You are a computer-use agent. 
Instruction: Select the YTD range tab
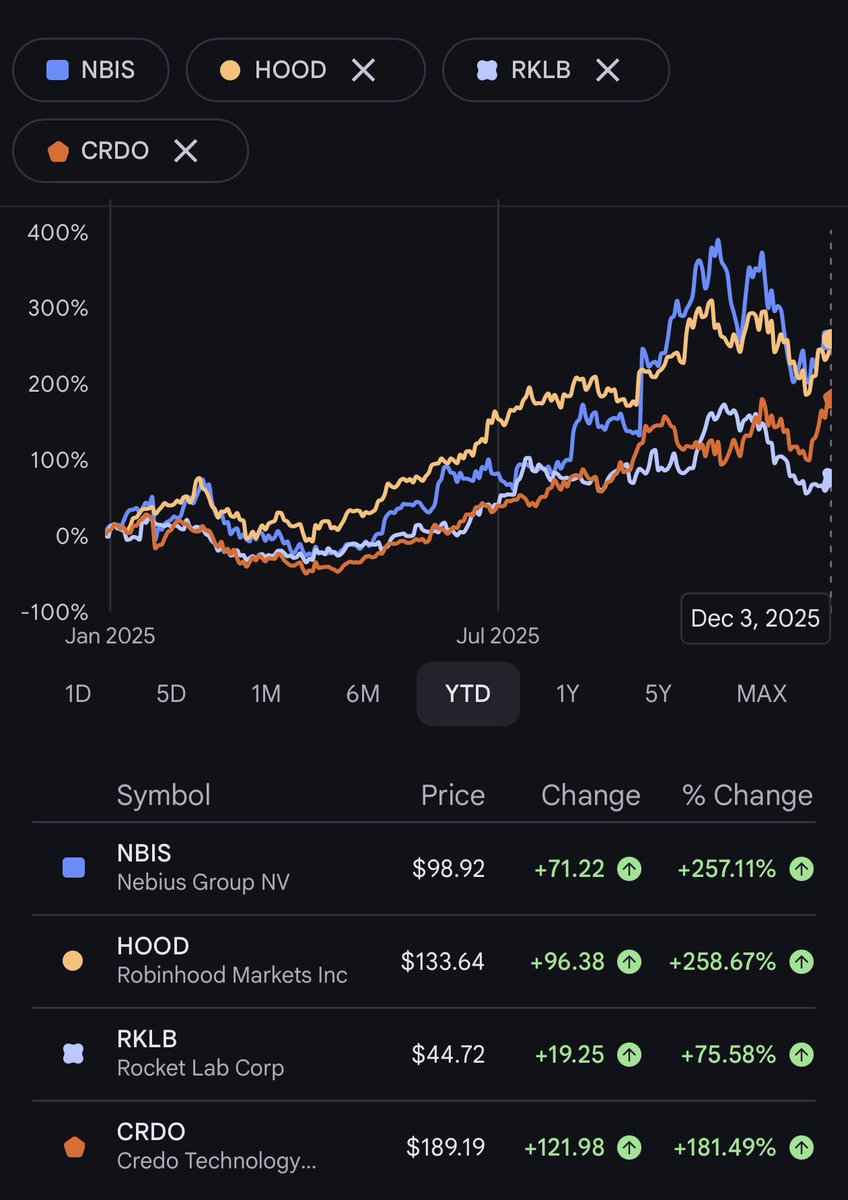(x=468, y=693)
